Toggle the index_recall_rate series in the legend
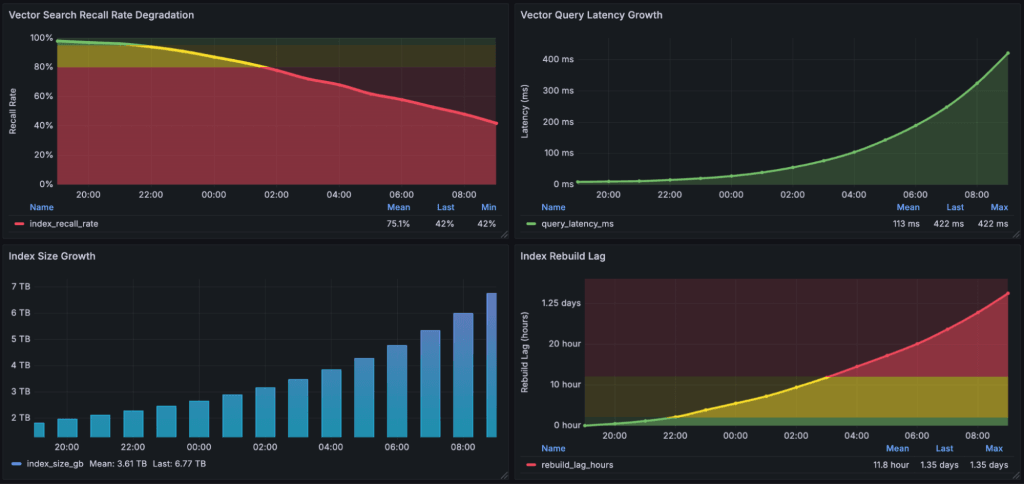This screenshot has width=1024, height=484. click(x=64, y=224)
